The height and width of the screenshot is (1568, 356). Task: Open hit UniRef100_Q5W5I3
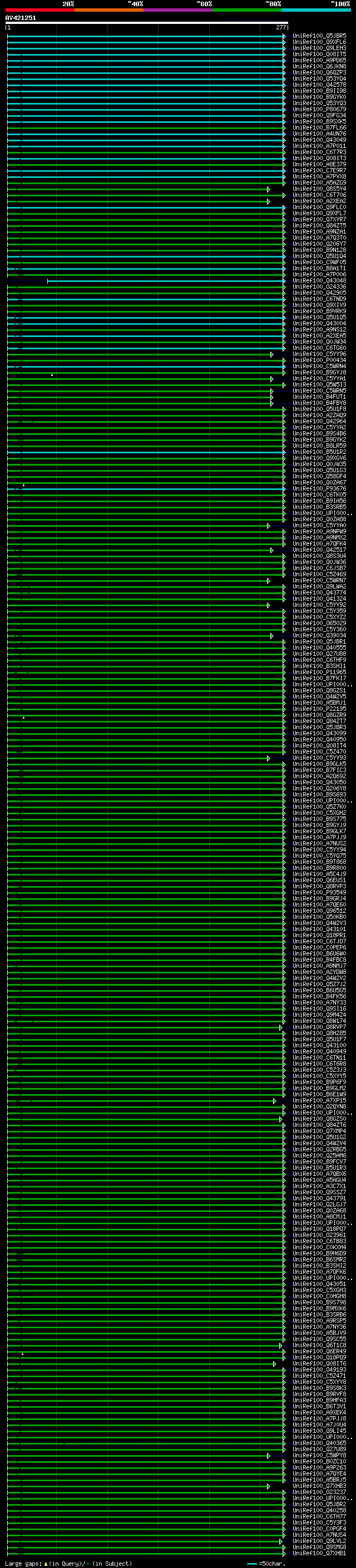click(319, 385)
